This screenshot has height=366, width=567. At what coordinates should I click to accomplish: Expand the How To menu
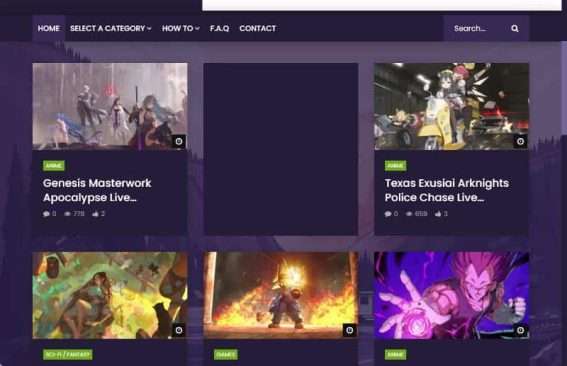[x=180, y=28]
